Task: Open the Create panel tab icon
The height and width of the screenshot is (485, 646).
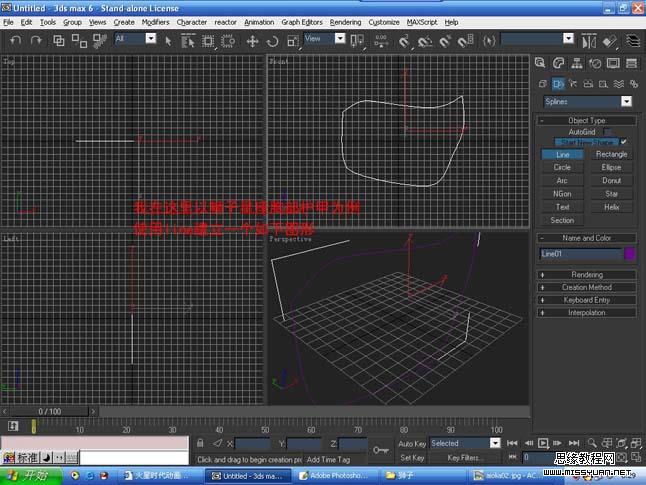Action: tap(540, 63)
